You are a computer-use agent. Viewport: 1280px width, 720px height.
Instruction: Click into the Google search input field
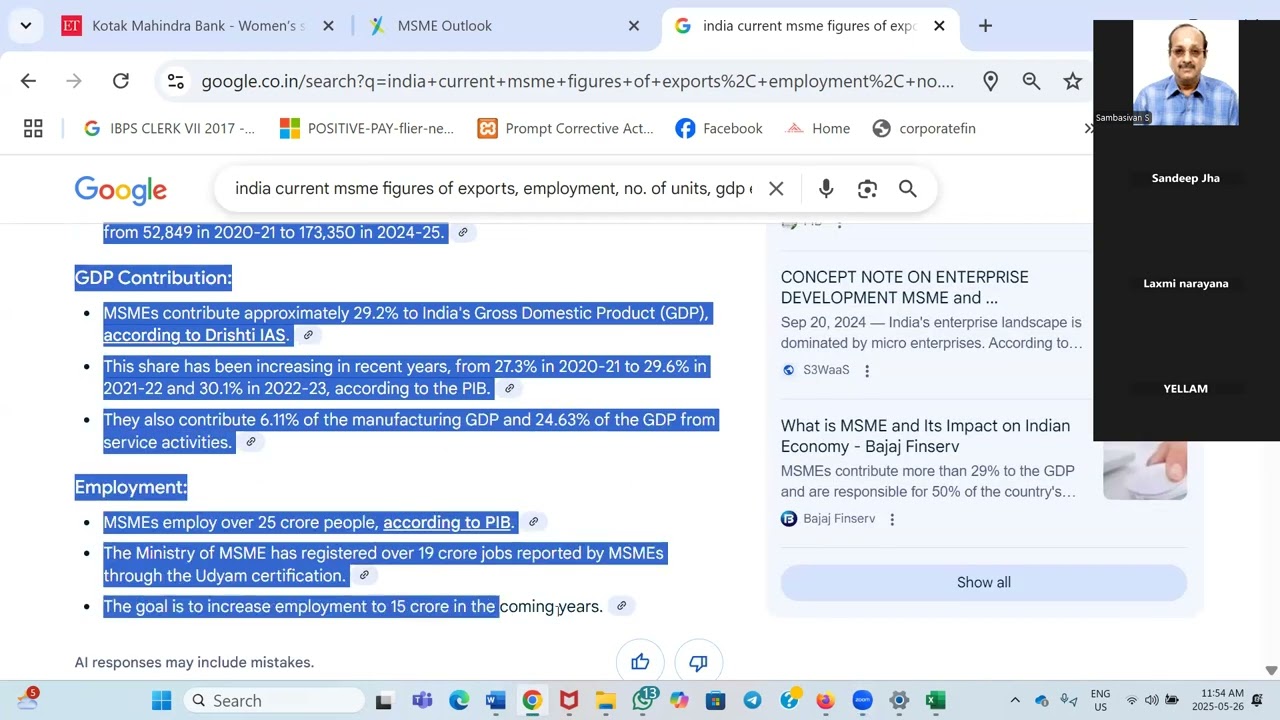pyautogui.click(x=493, y=188)
